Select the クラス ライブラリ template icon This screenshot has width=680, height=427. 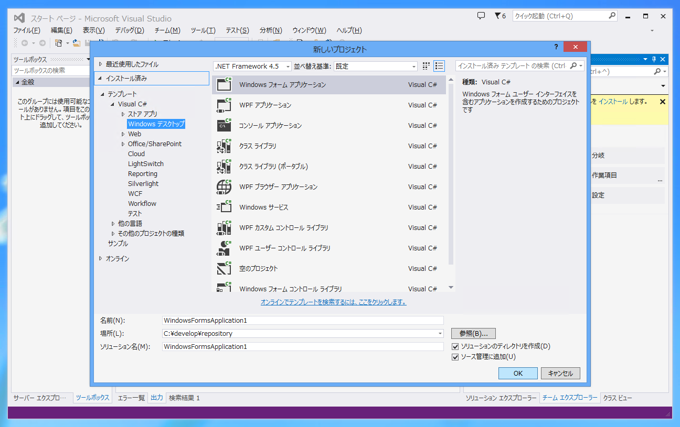224,146
